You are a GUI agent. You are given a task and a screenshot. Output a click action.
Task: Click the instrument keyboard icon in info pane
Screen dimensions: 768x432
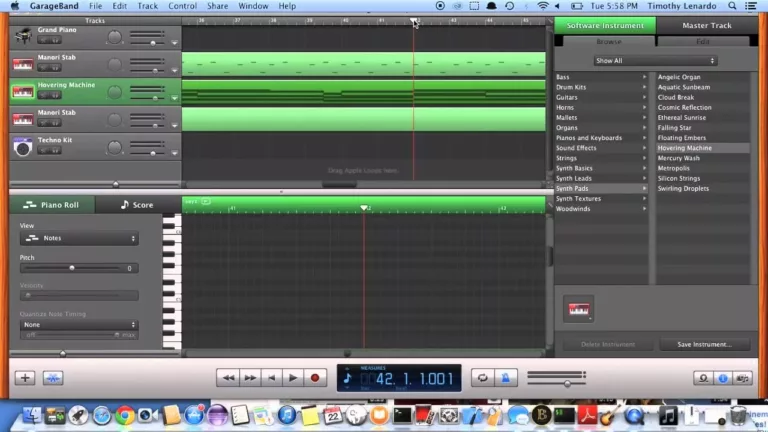coord(578,309)
